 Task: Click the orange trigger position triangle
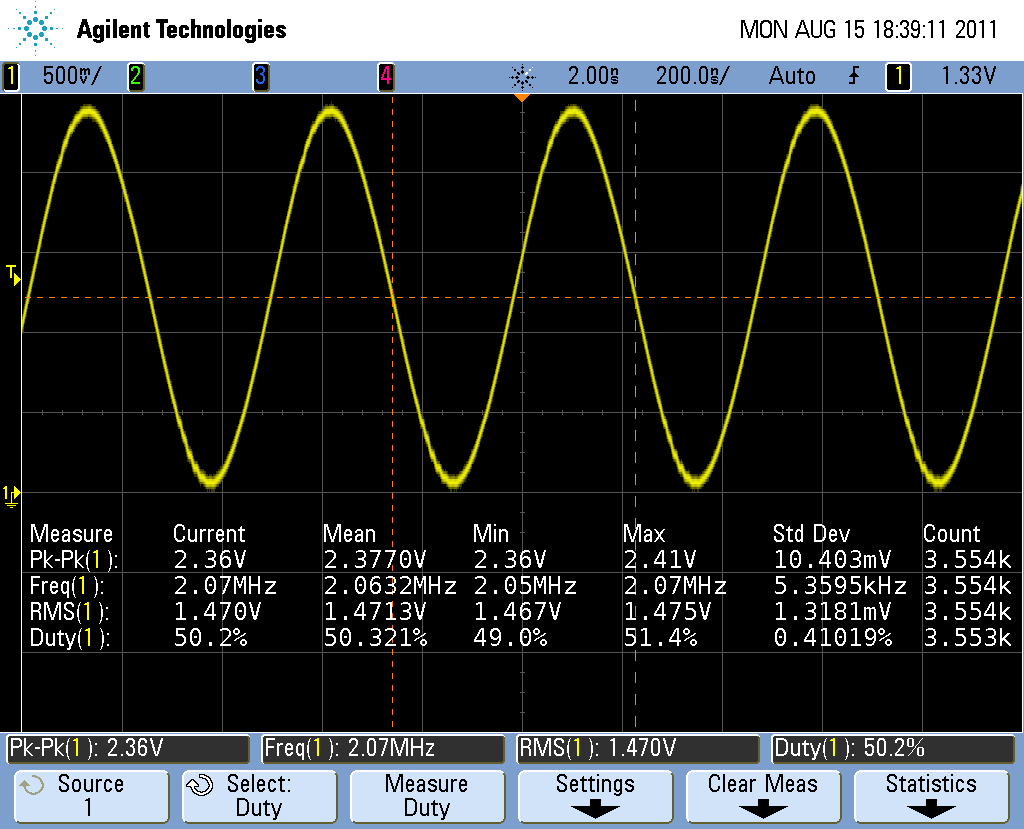[522, 97]
